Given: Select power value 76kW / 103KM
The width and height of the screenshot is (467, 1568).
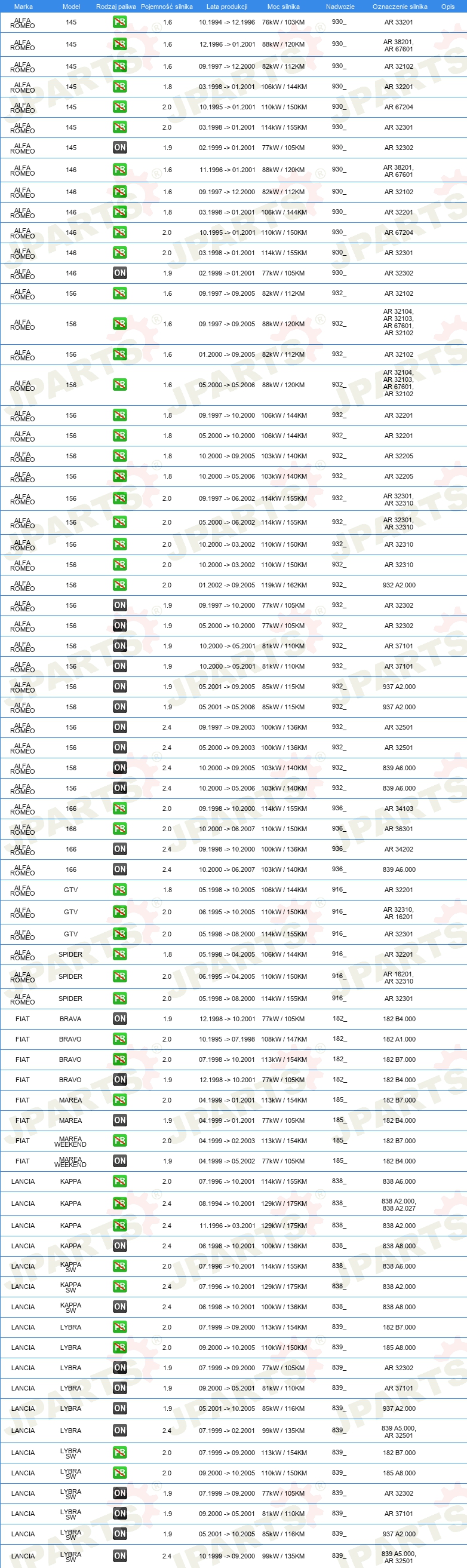Looking at the screenshot, I should (x=283, y=22).
